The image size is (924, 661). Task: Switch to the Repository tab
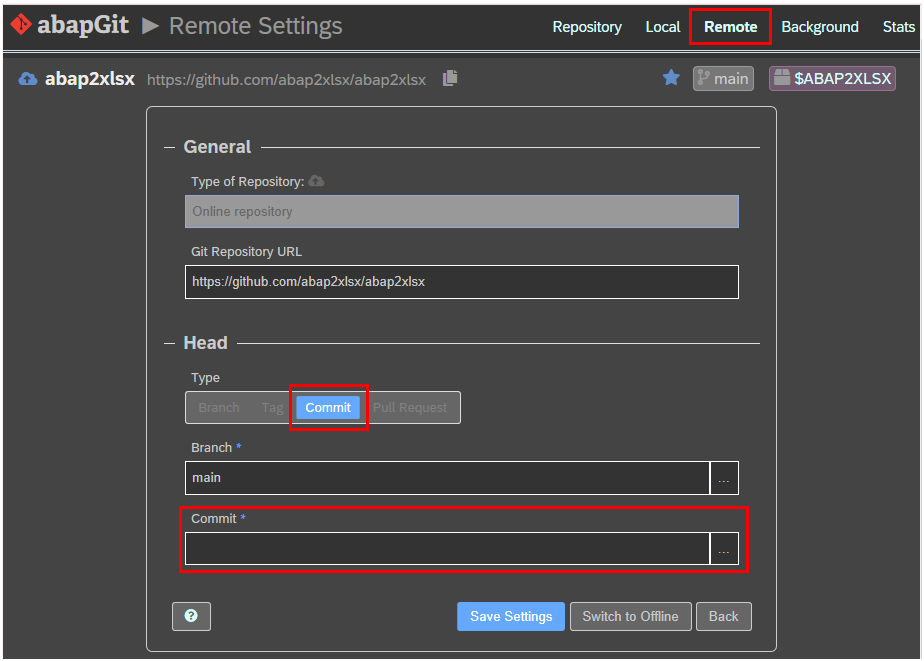coord(587,27)
